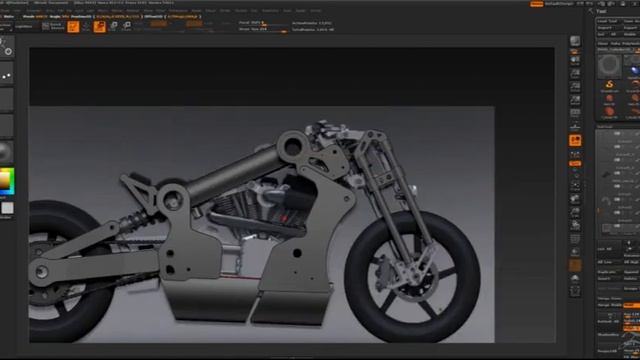Select the Rotate mode icon in top shelf
This screenshot has height=360, width=640.
click(127, 27)
